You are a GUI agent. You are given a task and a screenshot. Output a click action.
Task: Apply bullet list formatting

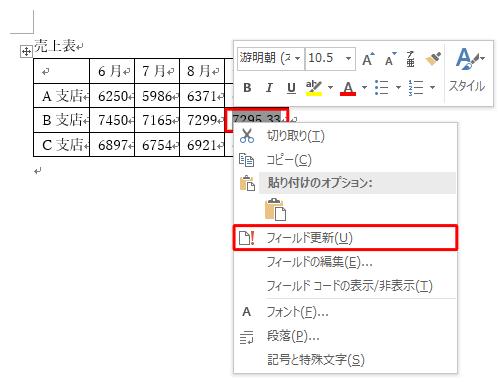tap(382, 88)
